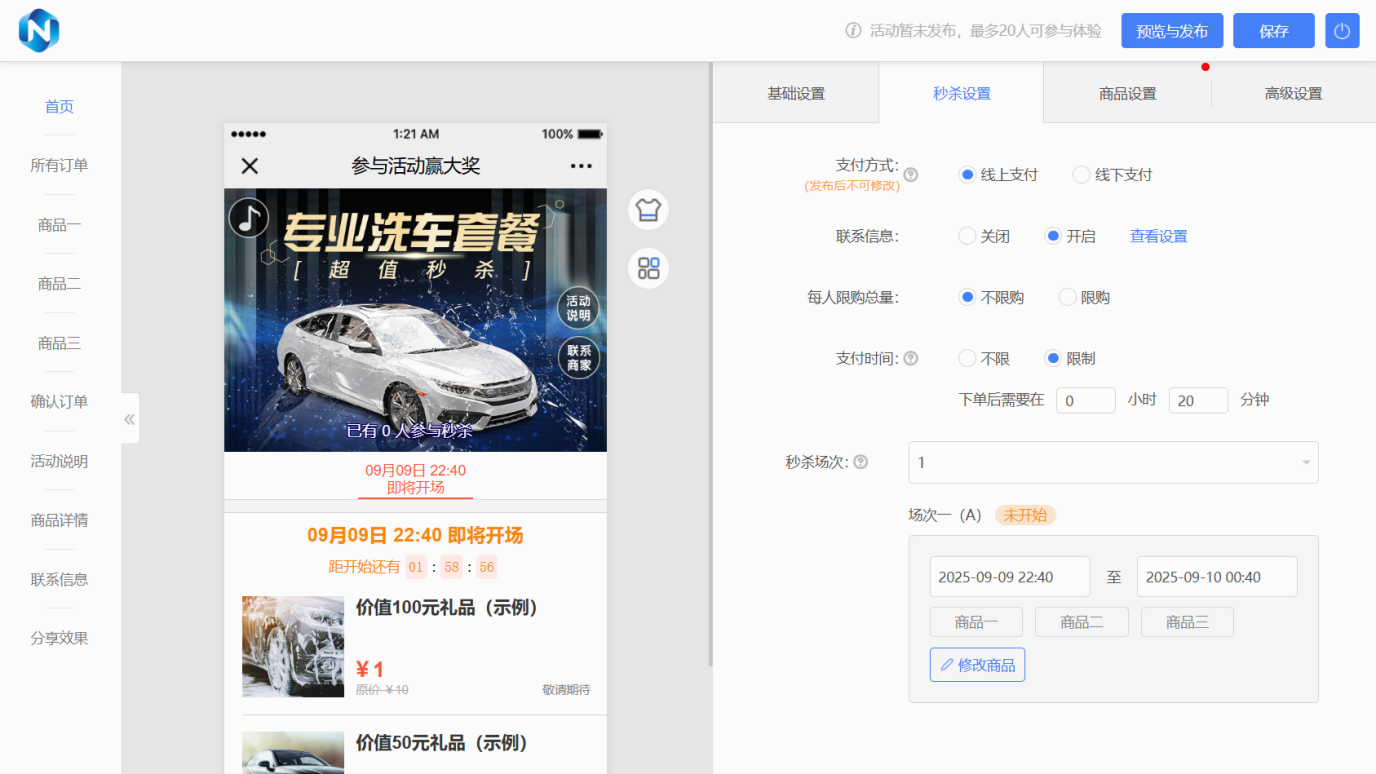This screenshot has height=774, width=1376.
Task: Click 预览与发布 button
Action: 1171,31
